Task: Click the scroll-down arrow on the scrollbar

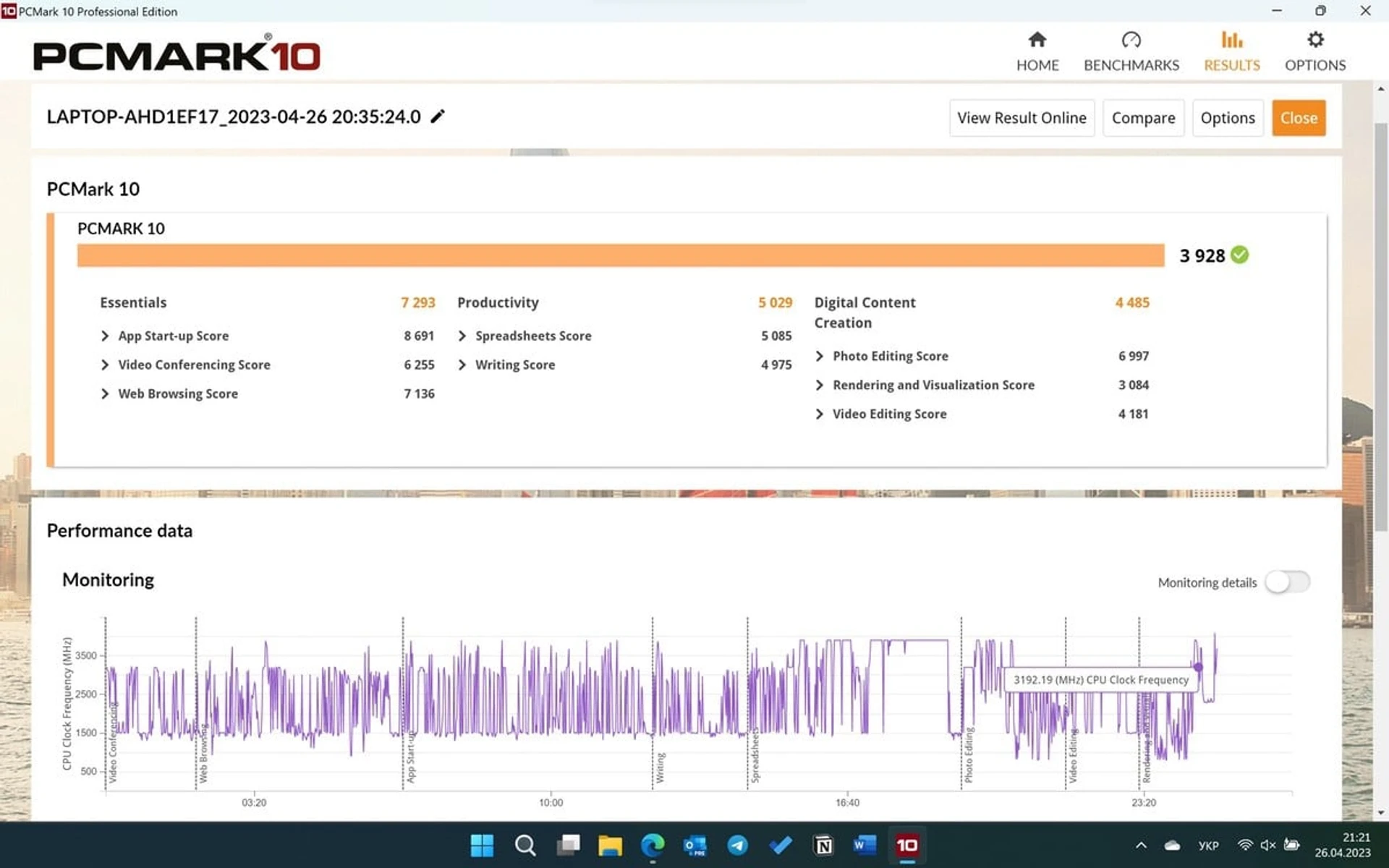Action: tap(1381, 812)
